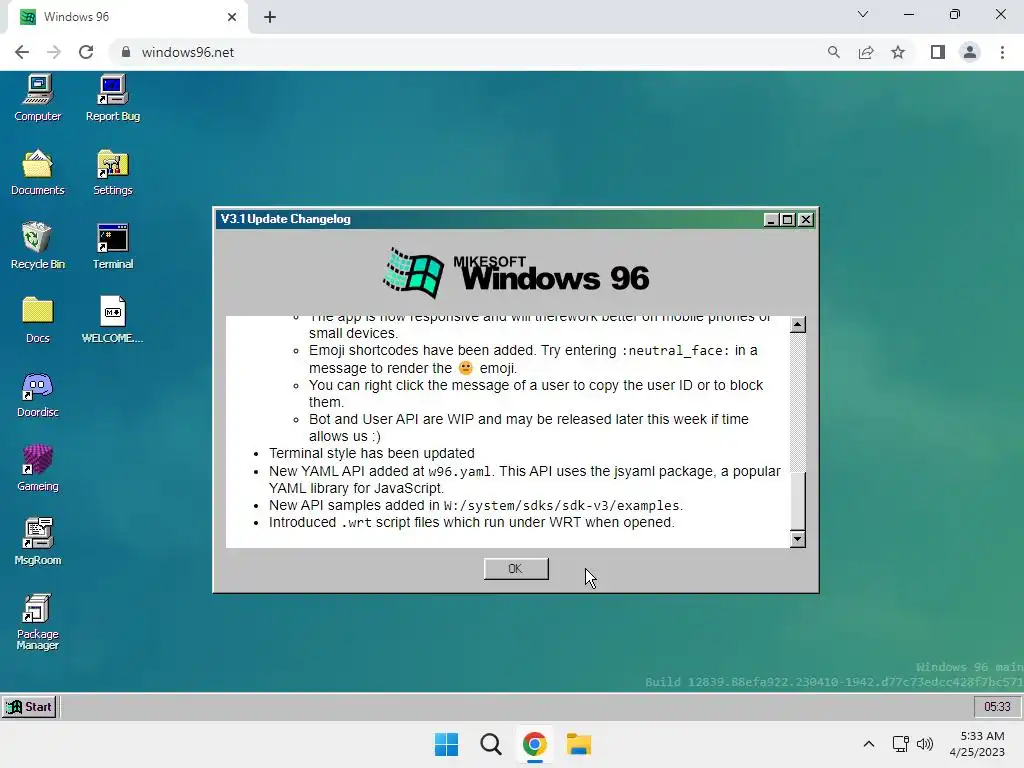
Task: Click the Windows 96 taskbar clock 05:33
Action: click(997, 707)
